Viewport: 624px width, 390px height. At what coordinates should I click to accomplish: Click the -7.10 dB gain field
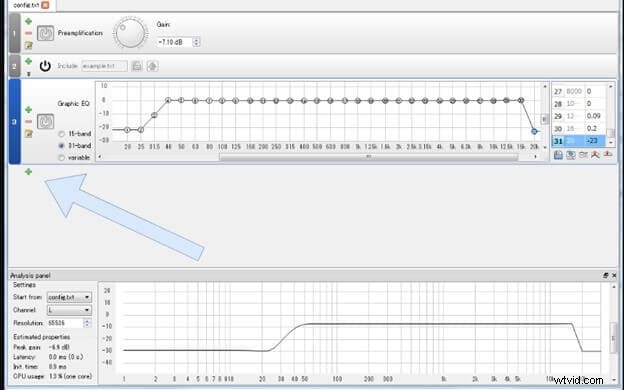(175, 42)
